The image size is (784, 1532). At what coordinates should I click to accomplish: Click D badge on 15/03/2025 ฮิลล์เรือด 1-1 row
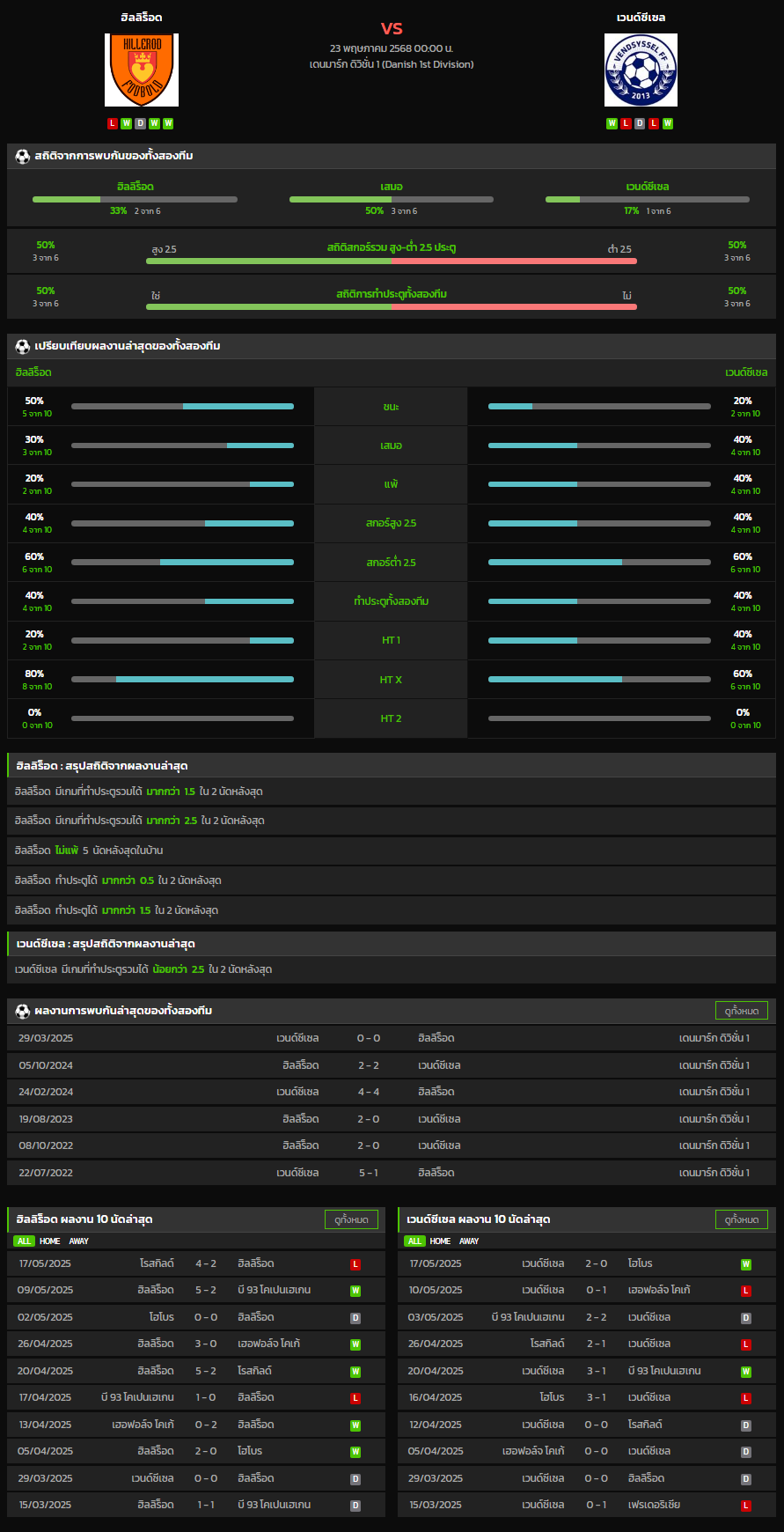355,1506
